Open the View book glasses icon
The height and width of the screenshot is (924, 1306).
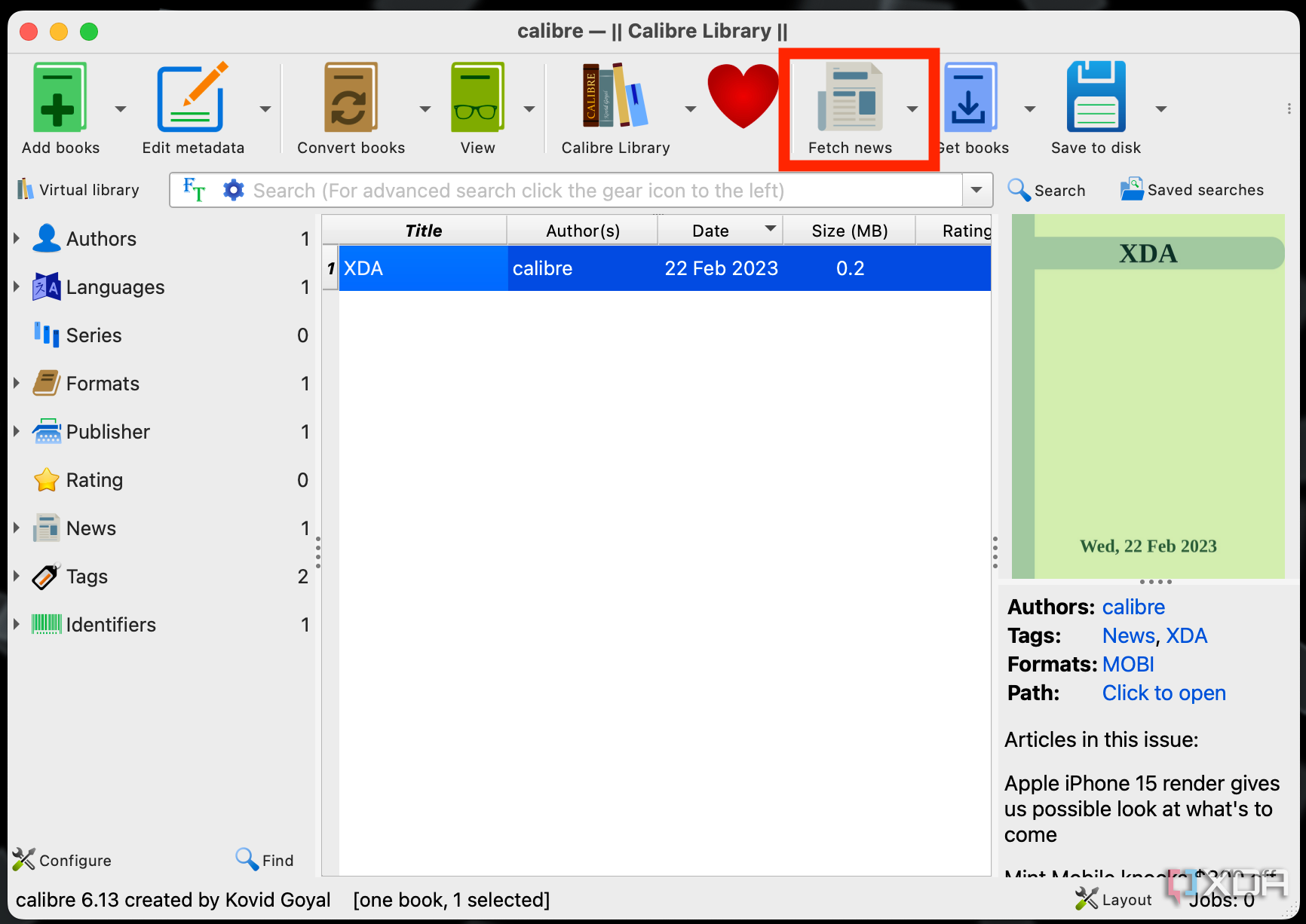(x=477, y=98)
